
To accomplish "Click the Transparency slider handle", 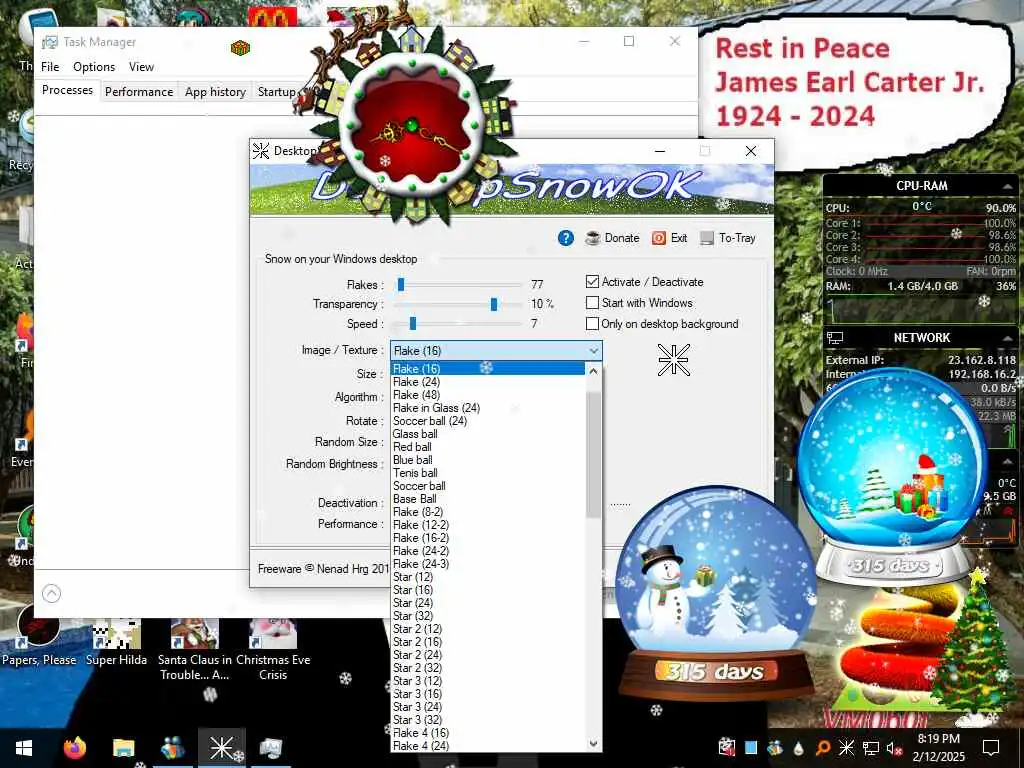I will pos(494,304).
